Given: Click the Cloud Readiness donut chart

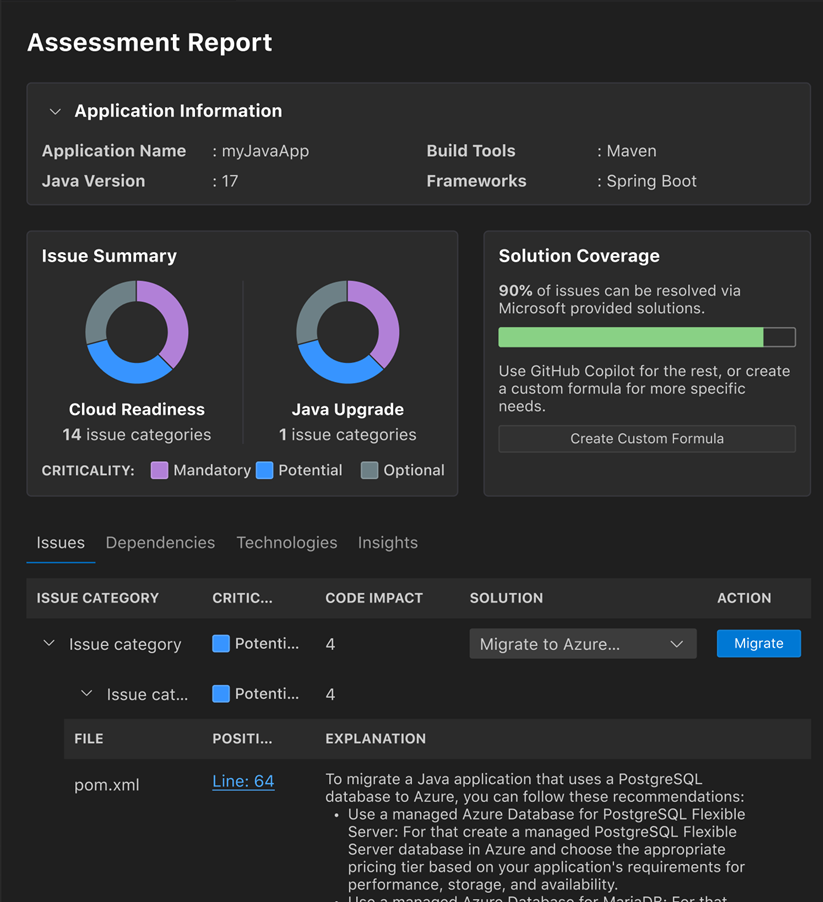Looking at the screenshot, I should (x=137, y=332).
